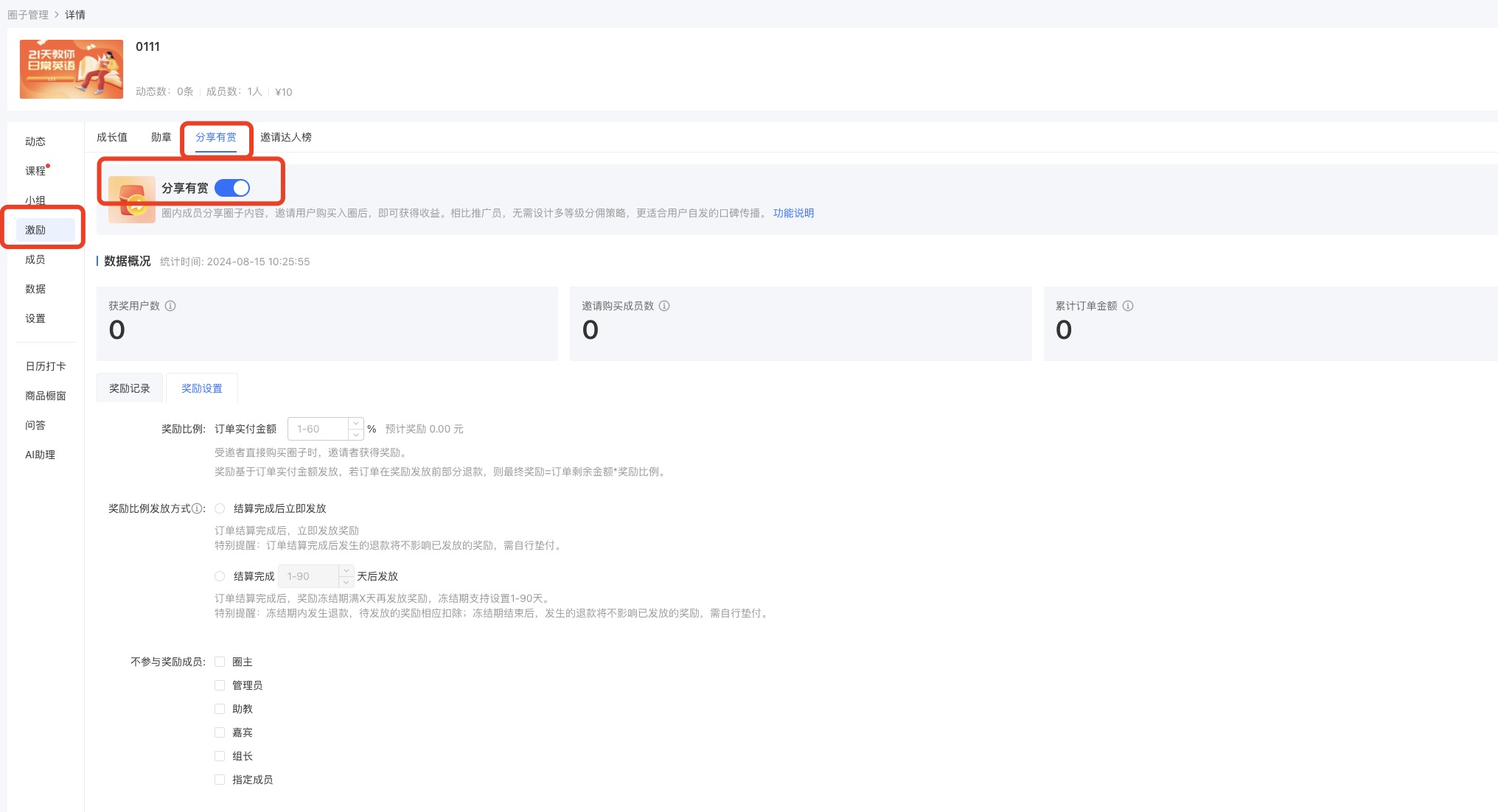Open the 奖励记录 tab
The width and height of the screenshot is (1498, 812).
point(129,388)
